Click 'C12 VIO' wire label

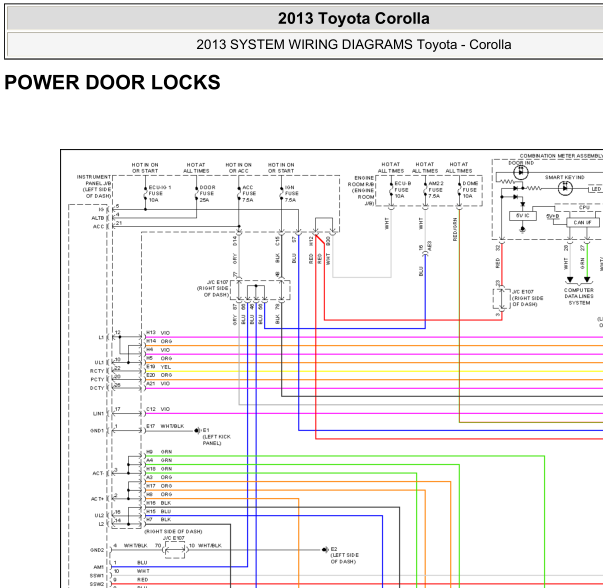(158, 409)
